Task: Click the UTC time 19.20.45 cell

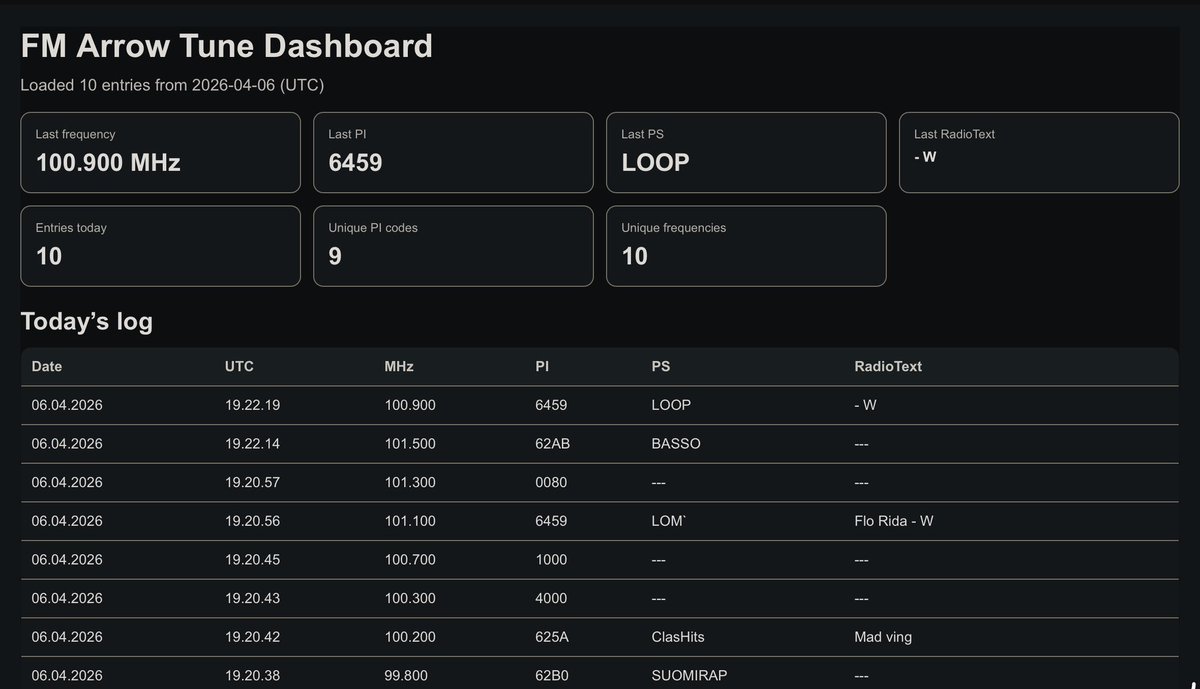Action: tap(253, 559)
